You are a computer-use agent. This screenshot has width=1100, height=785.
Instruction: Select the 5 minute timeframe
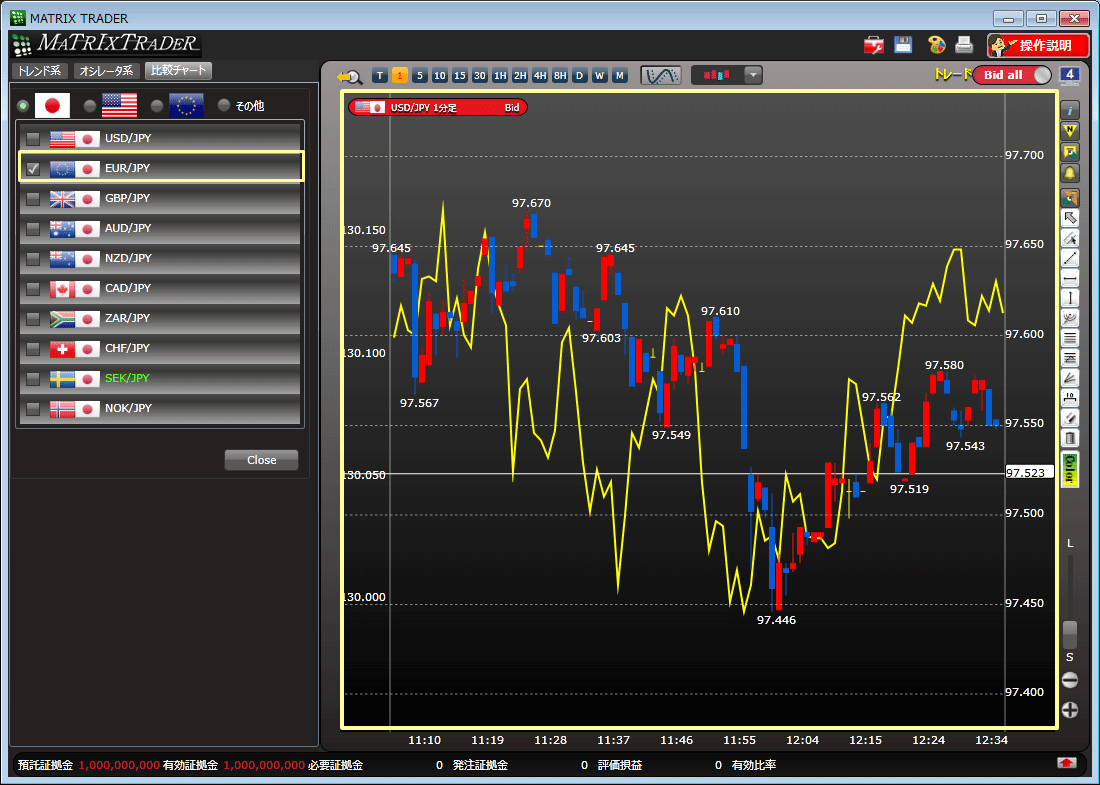click(x=420, y=76)
